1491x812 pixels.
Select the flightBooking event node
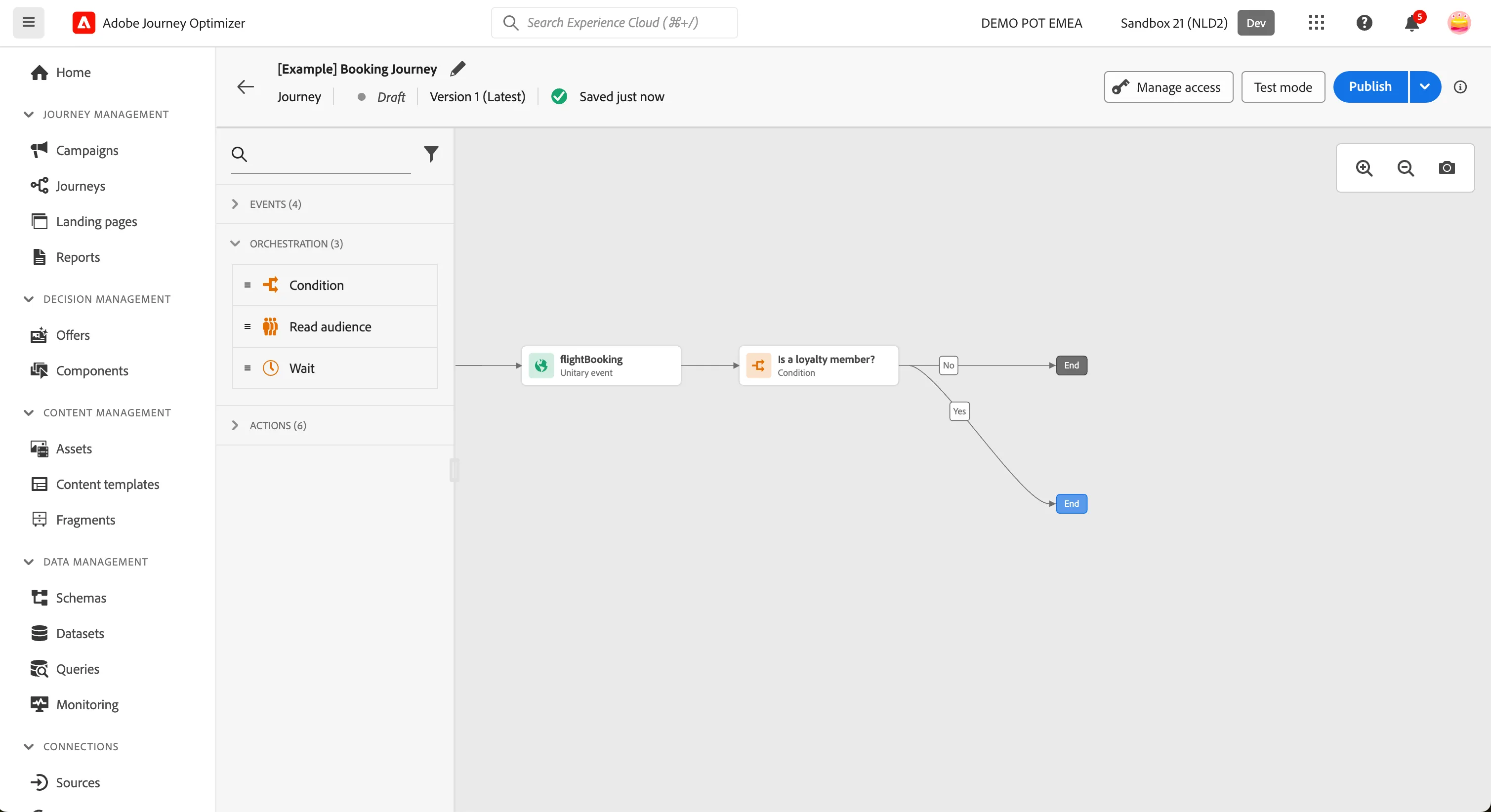tap(601, 365)
